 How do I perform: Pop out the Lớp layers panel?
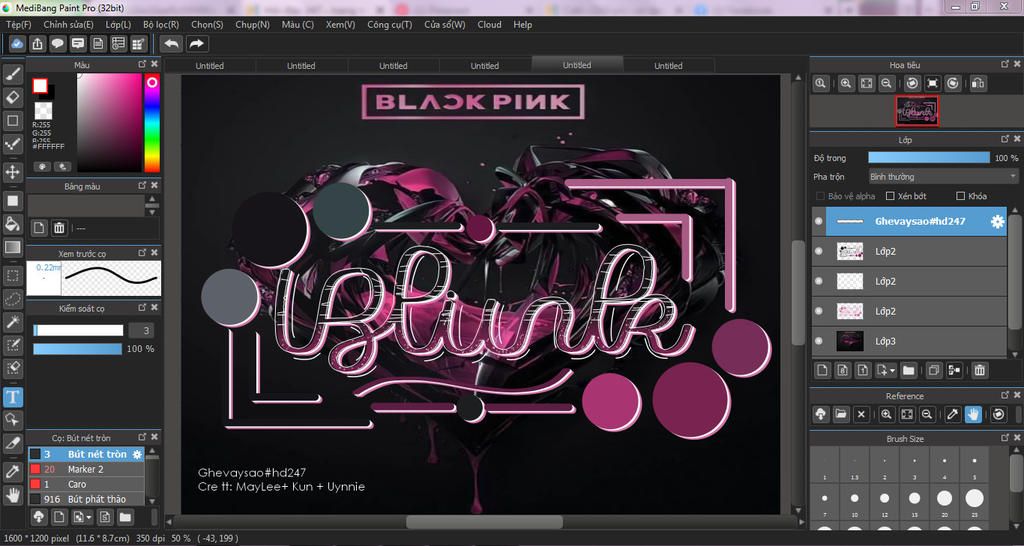point(1005,139)
